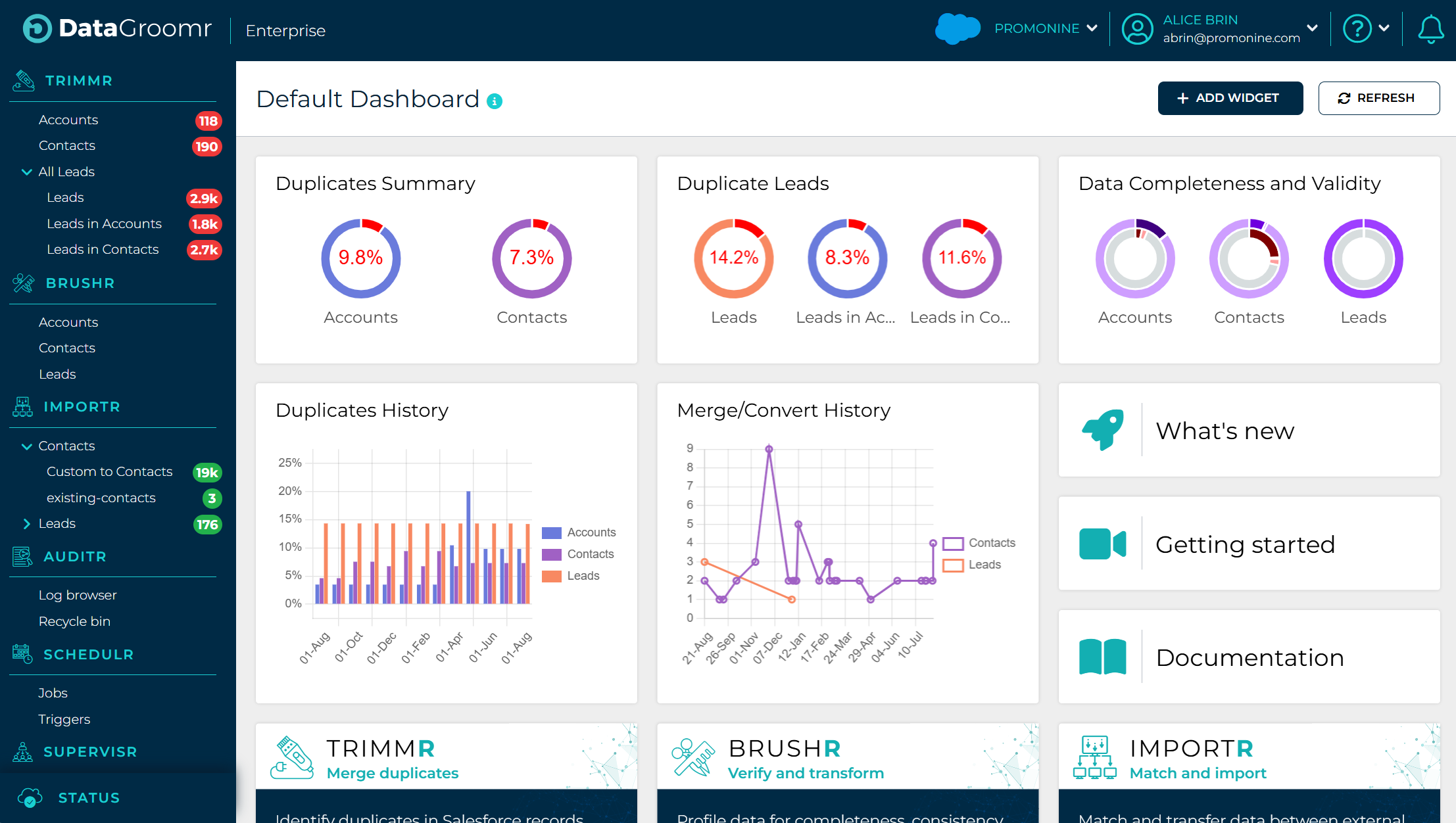The width and height of the screenshot is (1456, 823).
Task: Open the What's new rocket icon
Action: (x=1103, y=430)
